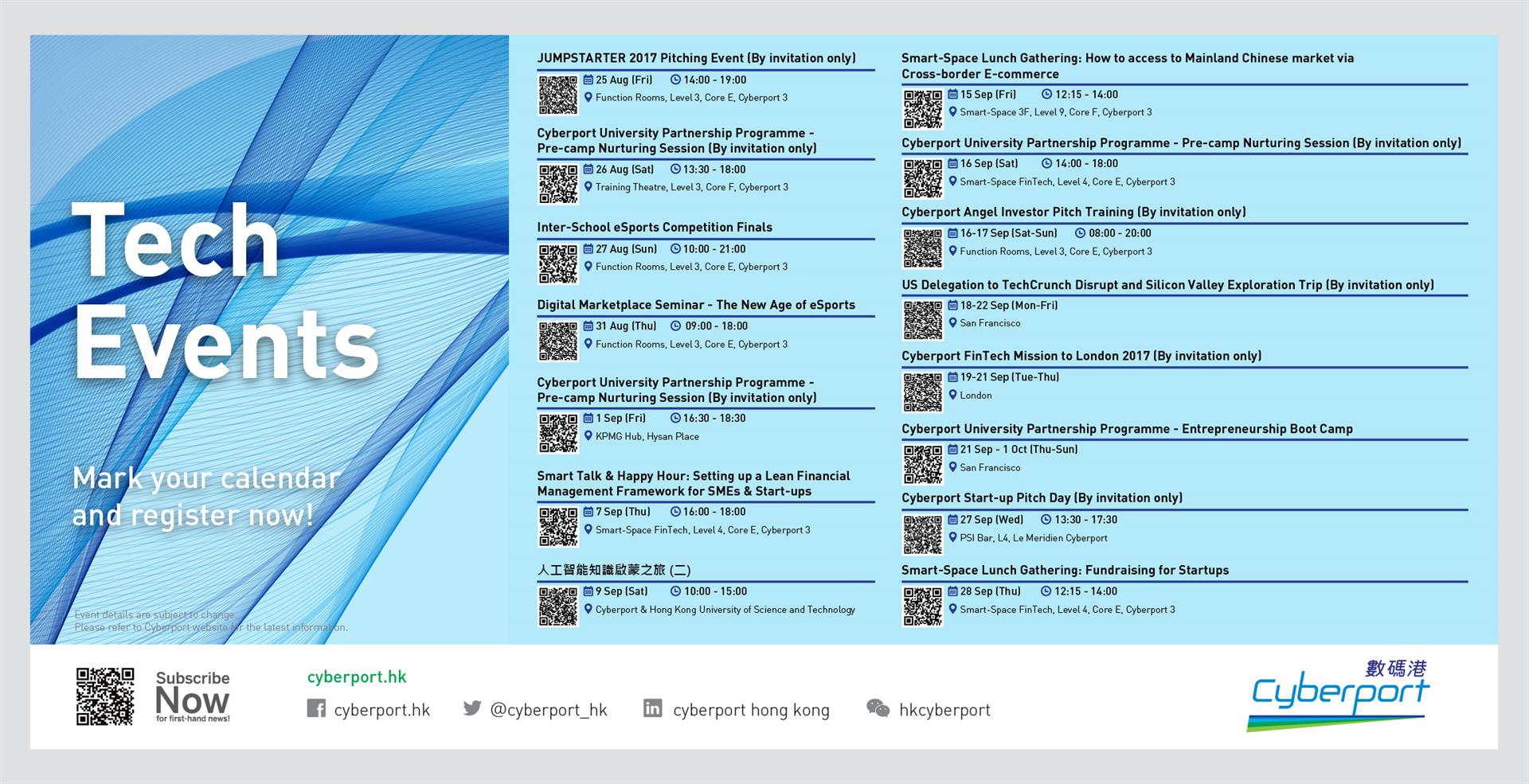The image size is (1529, 784).
Task: Select Cross-border E-commerce Lunch Gathering title
Action: point(1128,66)
